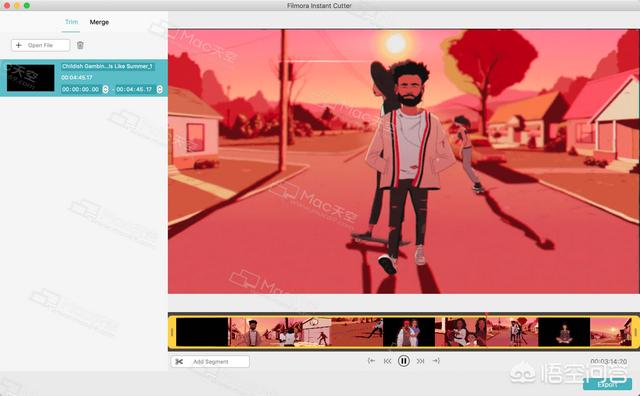Click the first black frame in the timeline
Viewport: 640px width, 396px height.
click(x=202, y=332)
